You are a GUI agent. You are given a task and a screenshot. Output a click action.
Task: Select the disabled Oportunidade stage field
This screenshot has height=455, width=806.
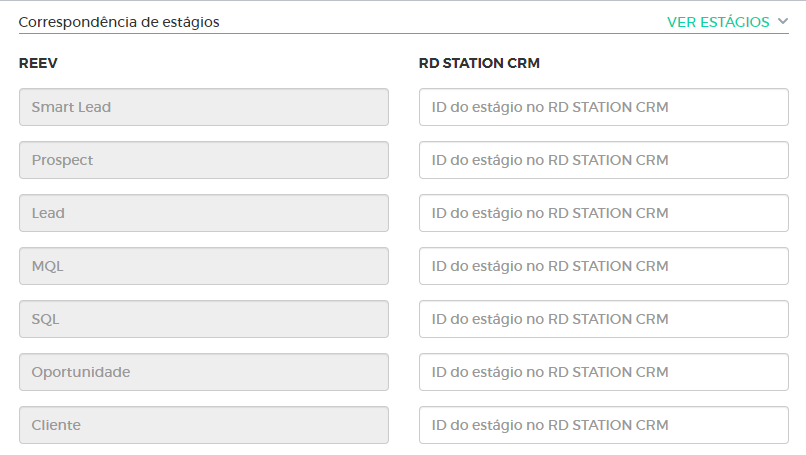coord(203,372)
